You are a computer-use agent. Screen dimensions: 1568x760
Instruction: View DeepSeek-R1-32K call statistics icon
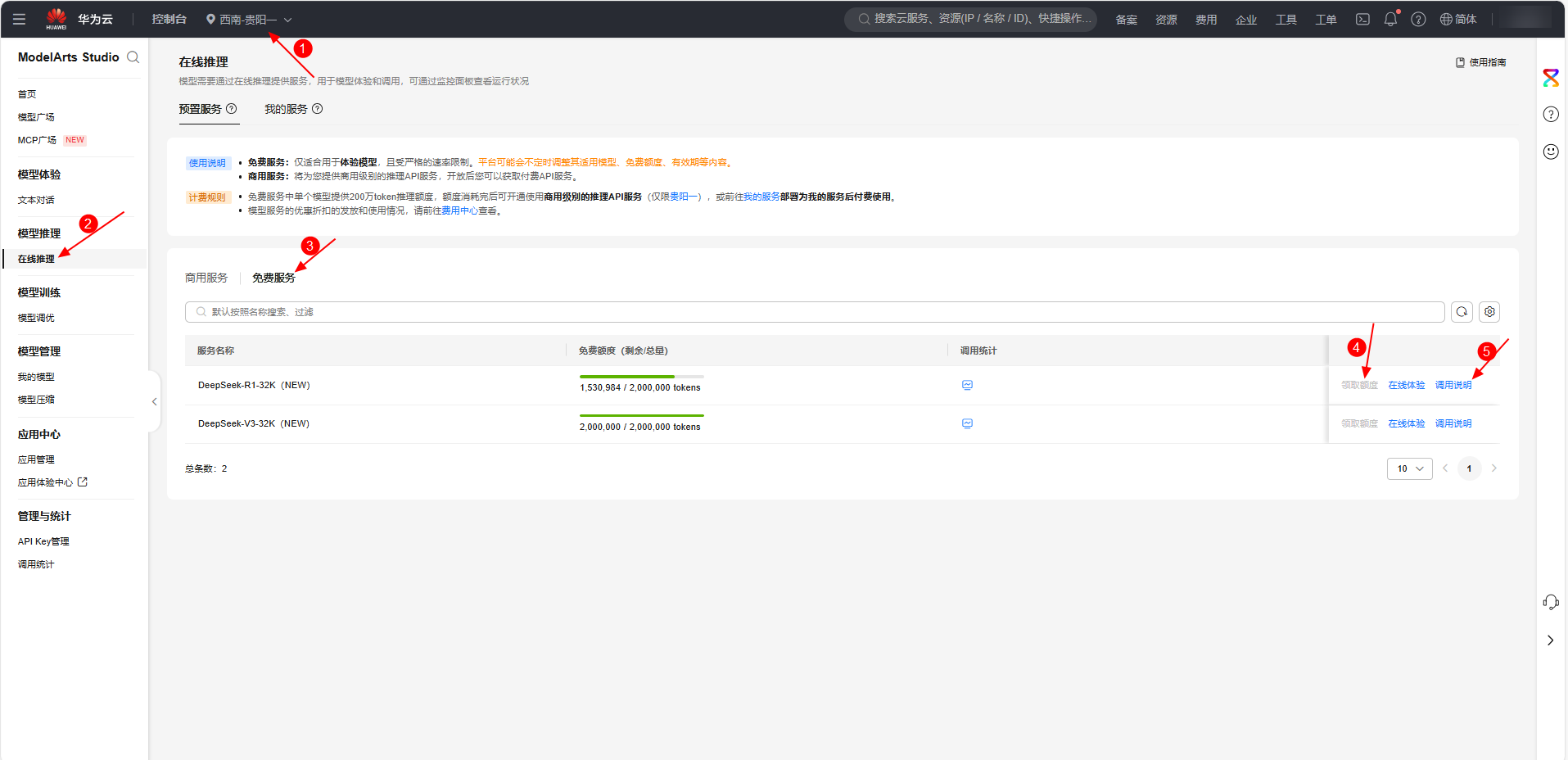pos(967,385)
